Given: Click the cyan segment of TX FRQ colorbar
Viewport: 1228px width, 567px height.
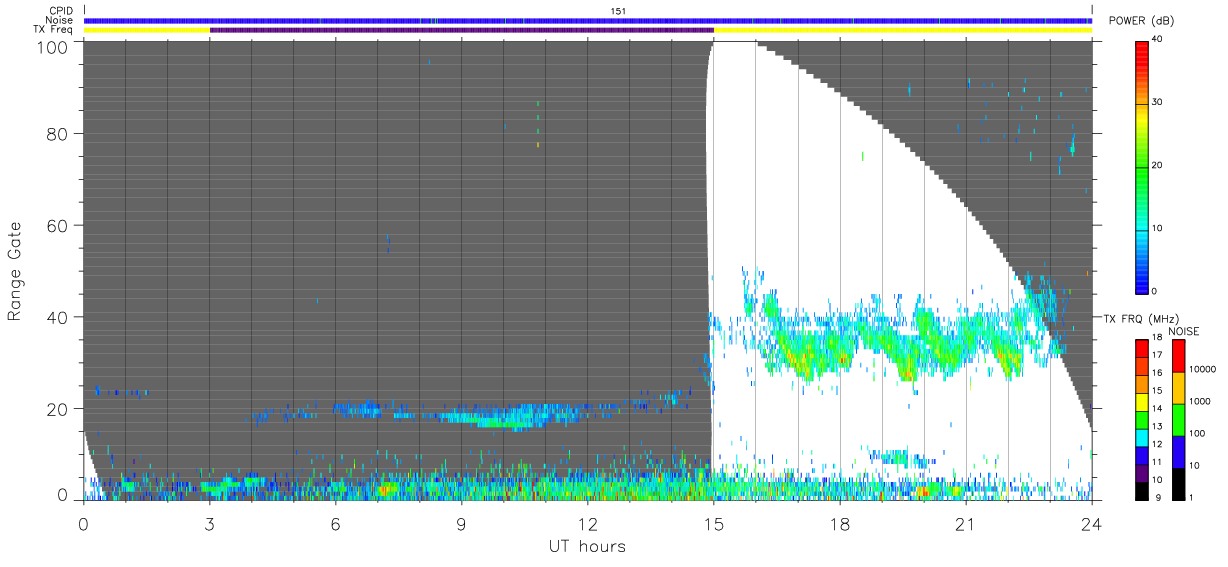Looking at the screenshot, I should tap(1142, 438).
